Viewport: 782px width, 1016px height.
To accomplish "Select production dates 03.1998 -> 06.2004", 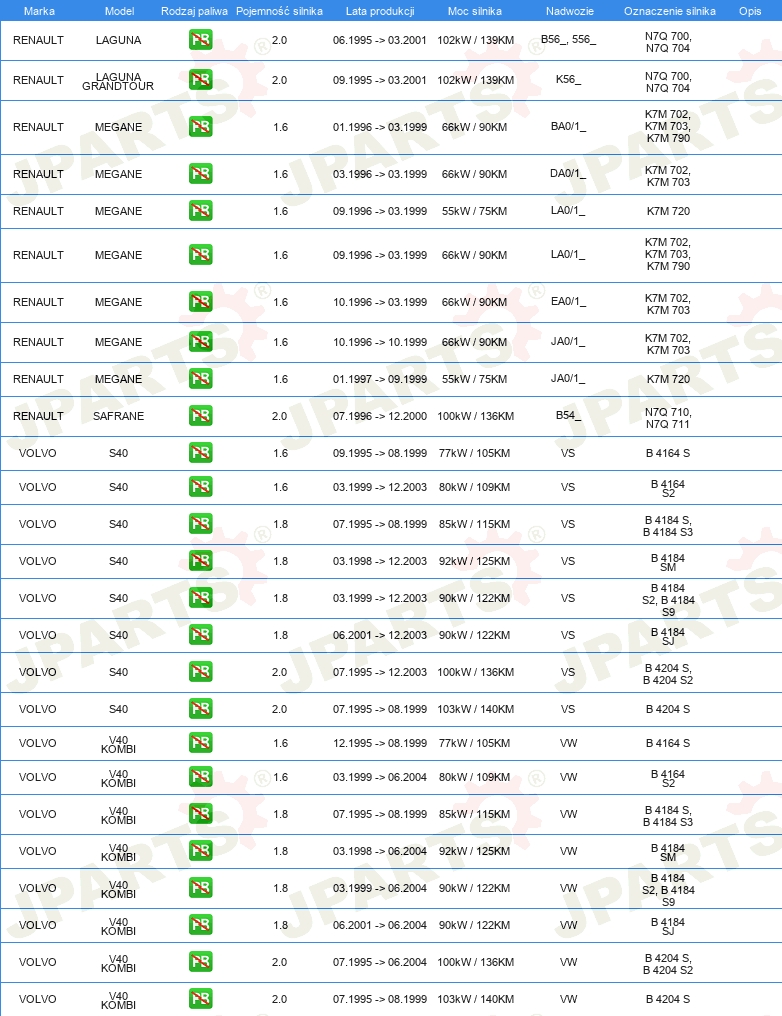I will (380, 851).
